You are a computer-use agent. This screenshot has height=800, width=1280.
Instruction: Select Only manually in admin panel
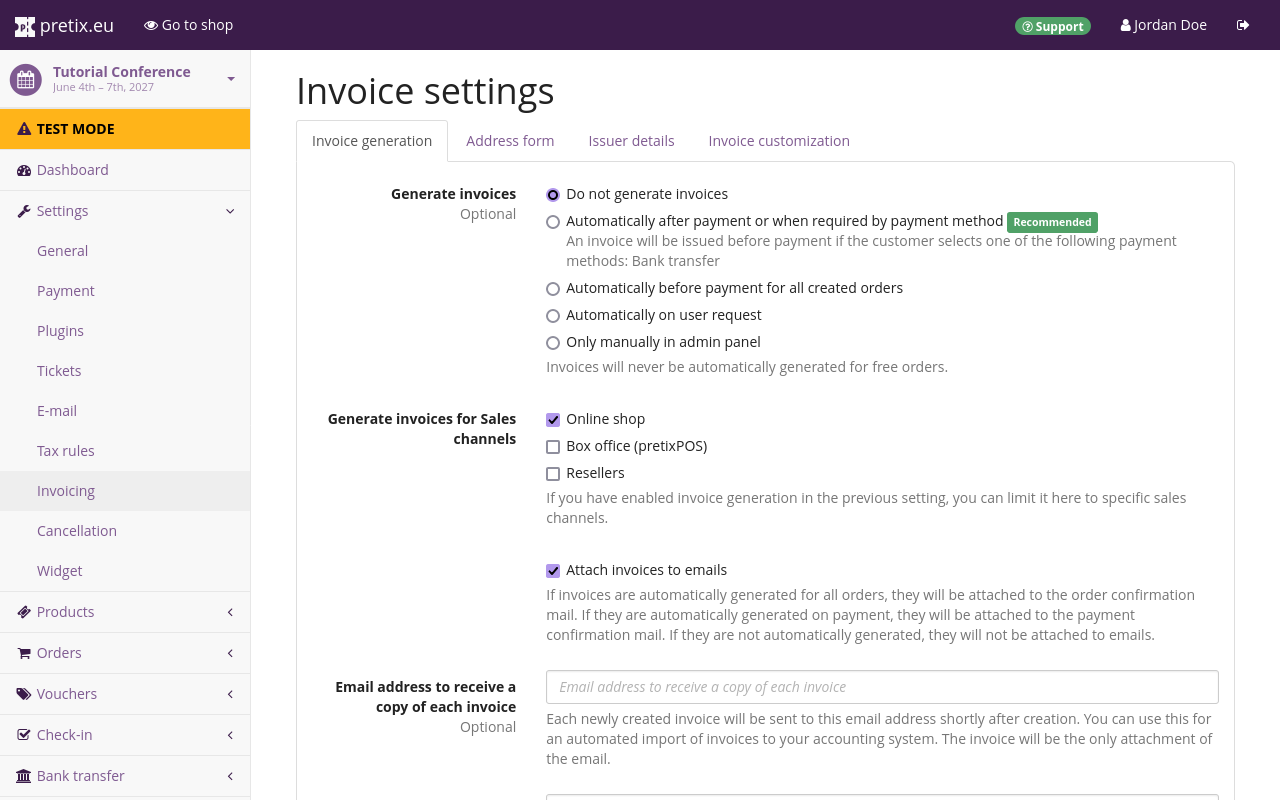click(553, 343)
